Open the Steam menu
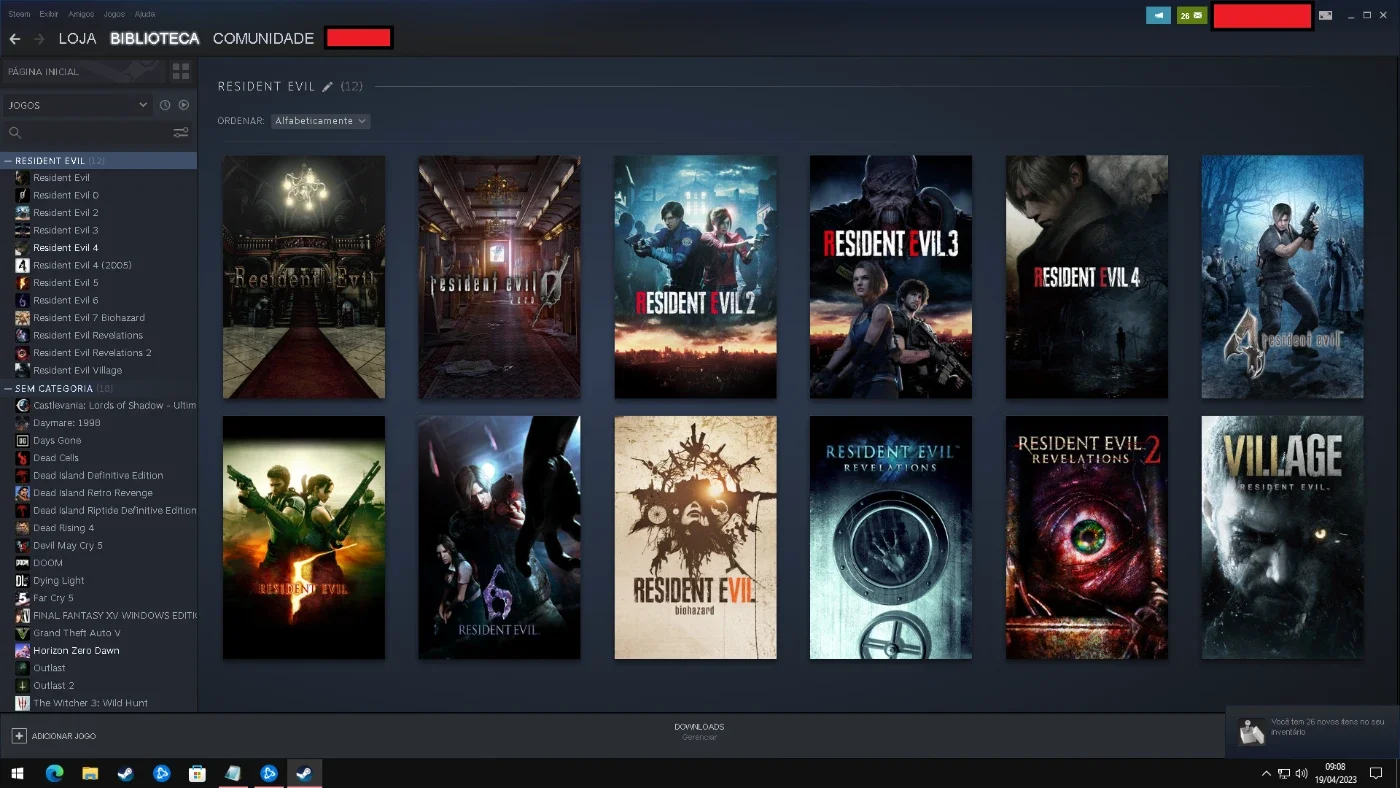This screenshot has height=788, width=1400. pyautogui.click(x=19, y=14)
